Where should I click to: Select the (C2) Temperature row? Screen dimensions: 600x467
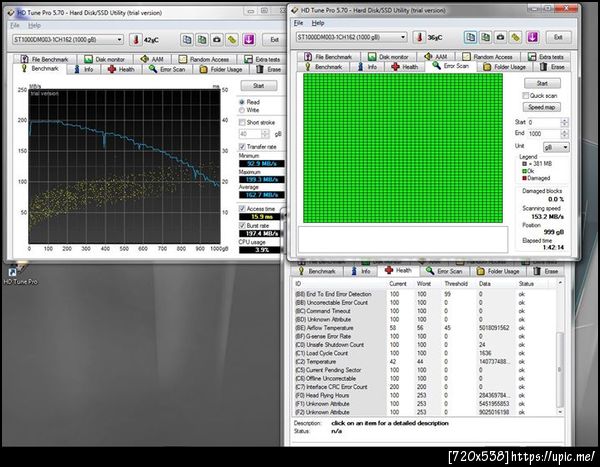click(425, 362)
